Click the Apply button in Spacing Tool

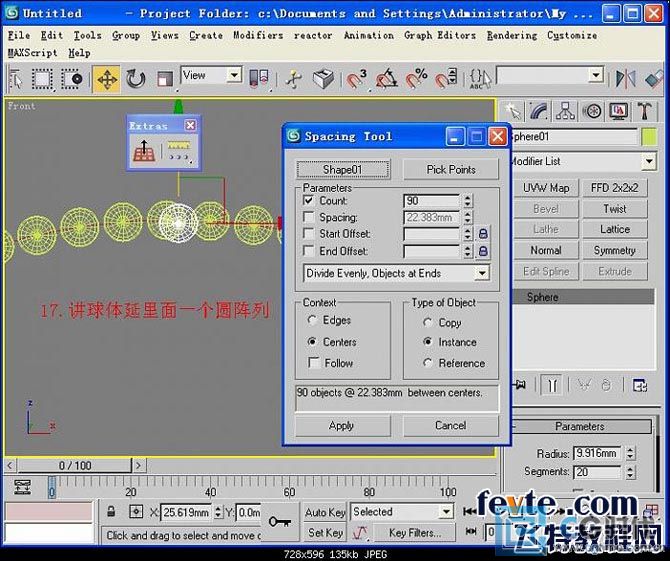click(x=342, y=426)
